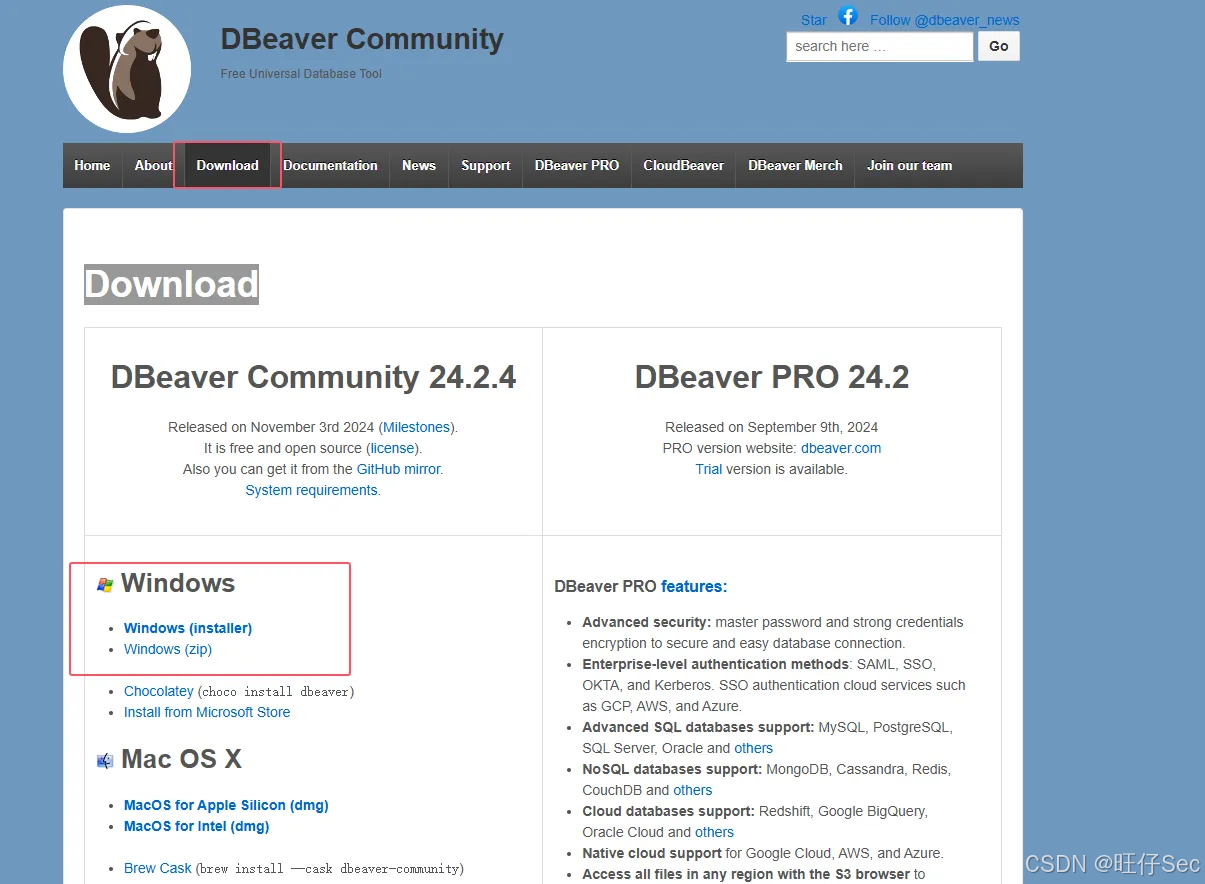Image resolution: width=1205 pixels, height=884 pixels.
Task: Click the 'Native cloud support' bullet text
Action: 652,853
